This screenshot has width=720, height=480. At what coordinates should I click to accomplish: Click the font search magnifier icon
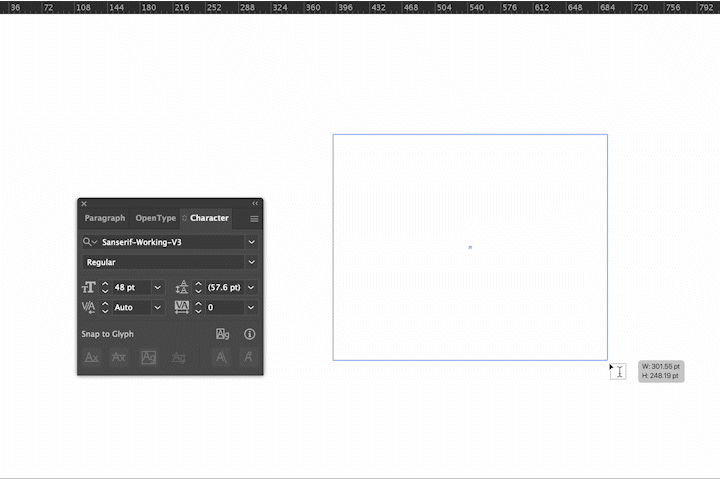[x=89, y=242]
